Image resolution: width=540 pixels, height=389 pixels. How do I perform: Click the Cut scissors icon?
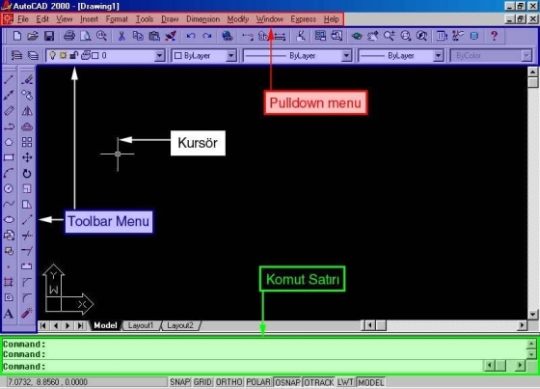(x=121, y=36)
